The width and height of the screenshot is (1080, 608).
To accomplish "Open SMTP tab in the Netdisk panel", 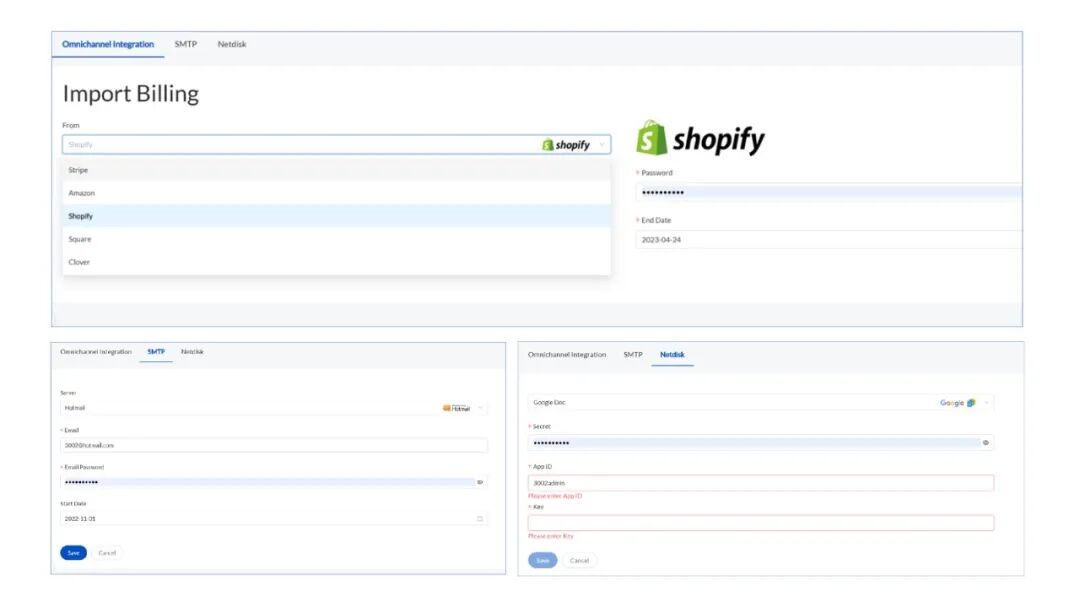I will [633, 355].
